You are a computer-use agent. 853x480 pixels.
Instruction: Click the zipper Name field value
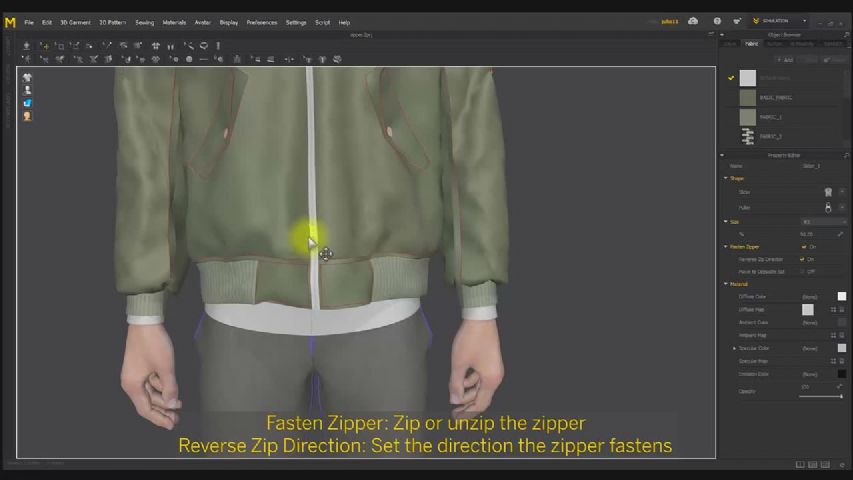pyautogui.click(x=811, y=166)
